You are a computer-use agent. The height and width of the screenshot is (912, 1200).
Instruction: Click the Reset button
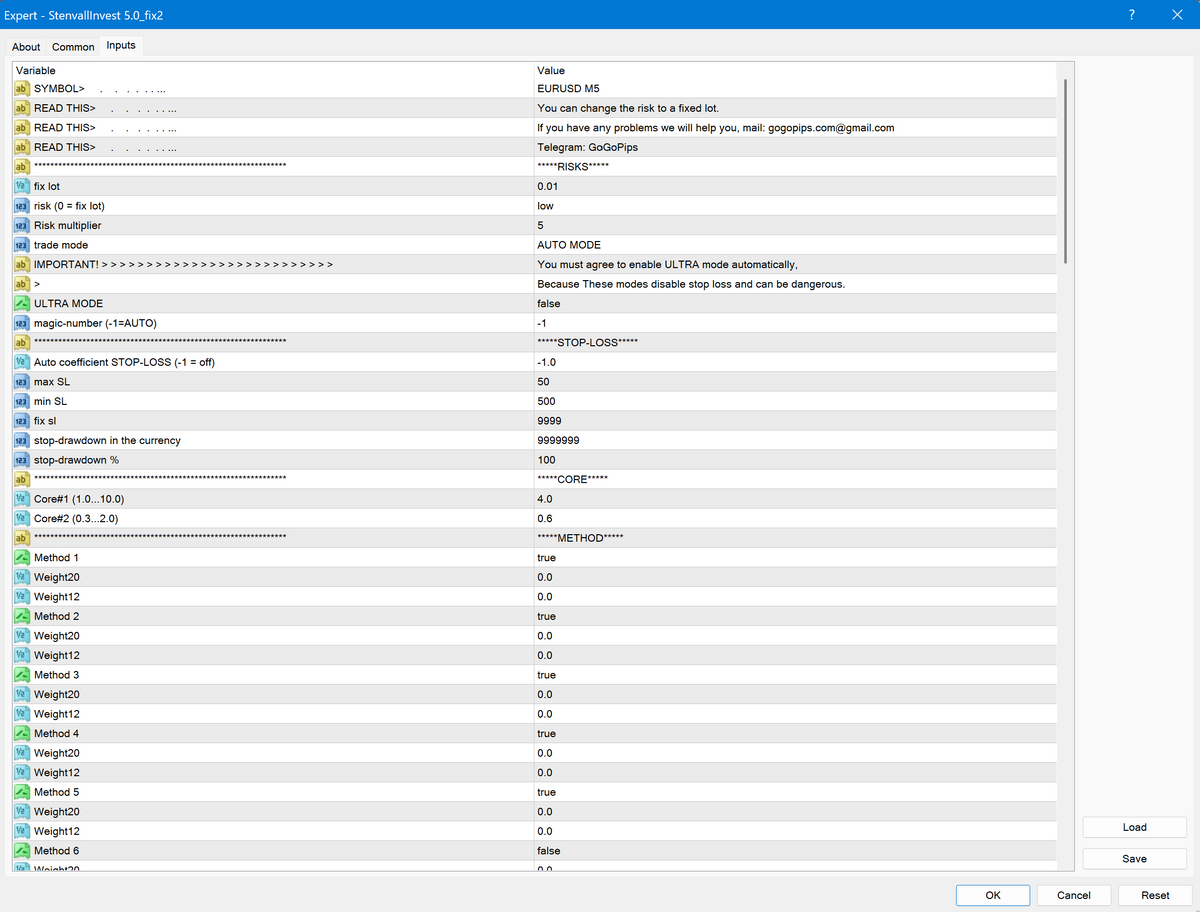tap(1155, 895)
